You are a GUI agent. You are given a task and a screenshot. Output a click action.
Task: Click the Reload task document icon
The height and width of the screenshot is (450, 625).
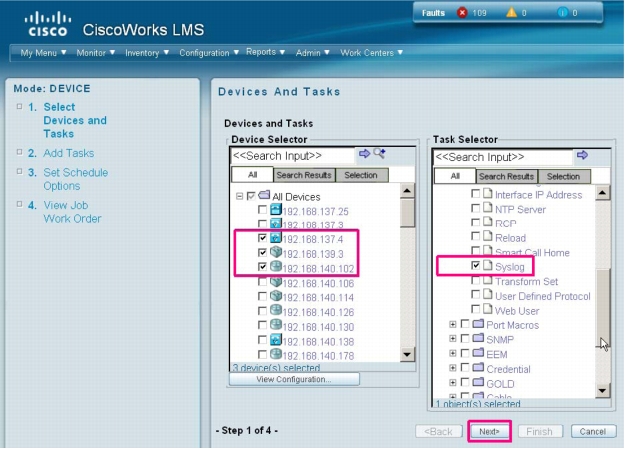click(488, 236)
